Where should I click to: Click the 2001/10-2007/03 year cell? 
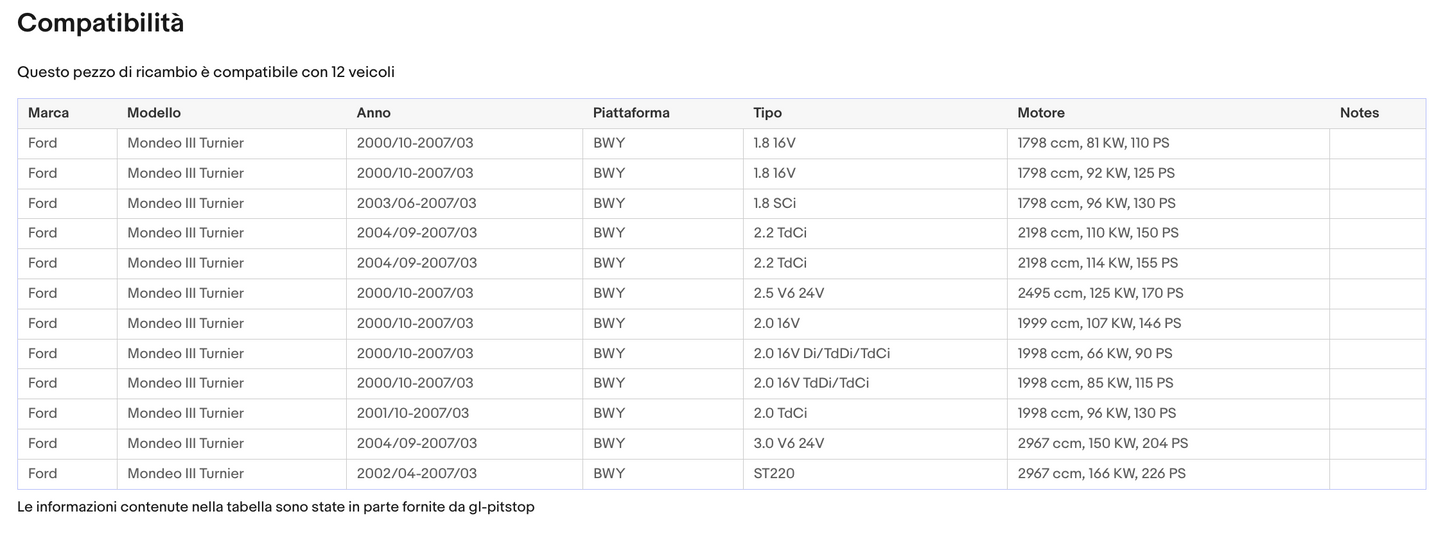pos(412,413)
